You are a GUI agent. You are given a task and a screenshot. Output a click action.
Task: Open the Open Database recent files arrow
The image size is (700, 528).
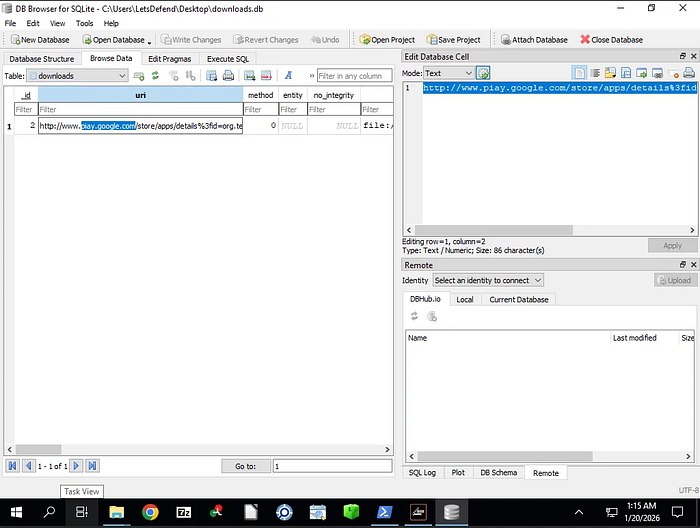point(149,41)
